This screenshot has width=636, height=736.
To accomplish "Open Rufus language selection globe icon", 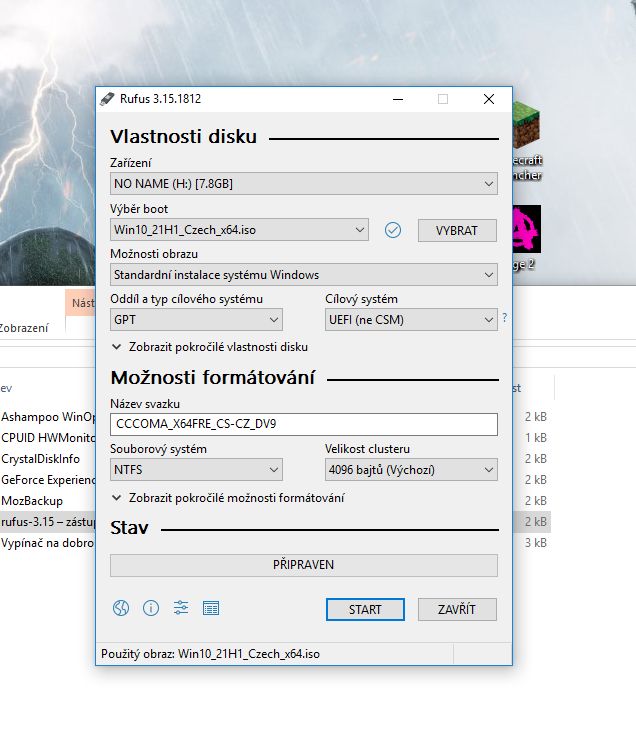I will click(x=121, y=608).
